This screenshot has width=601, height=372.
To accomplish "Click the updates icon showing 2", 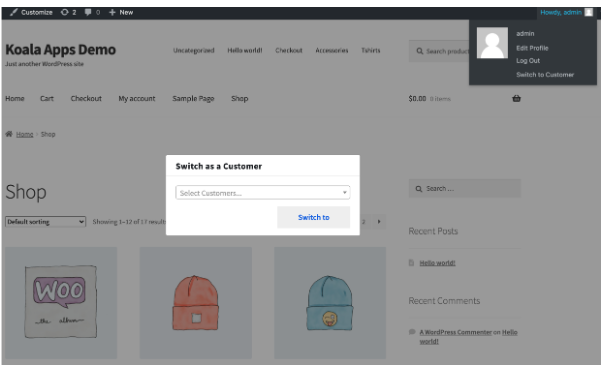I will point(69,12).
